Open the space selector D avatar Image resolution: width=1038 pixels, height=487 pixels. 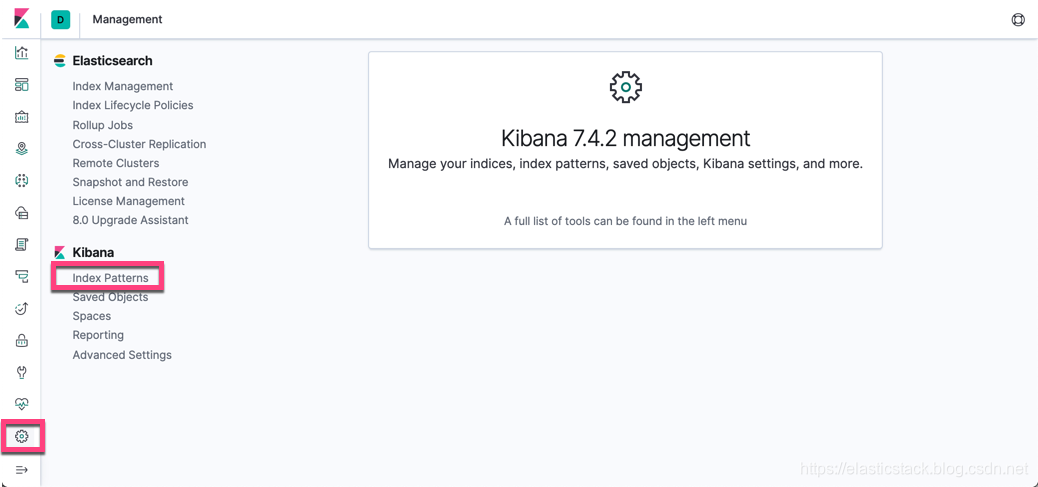[60, 20]
